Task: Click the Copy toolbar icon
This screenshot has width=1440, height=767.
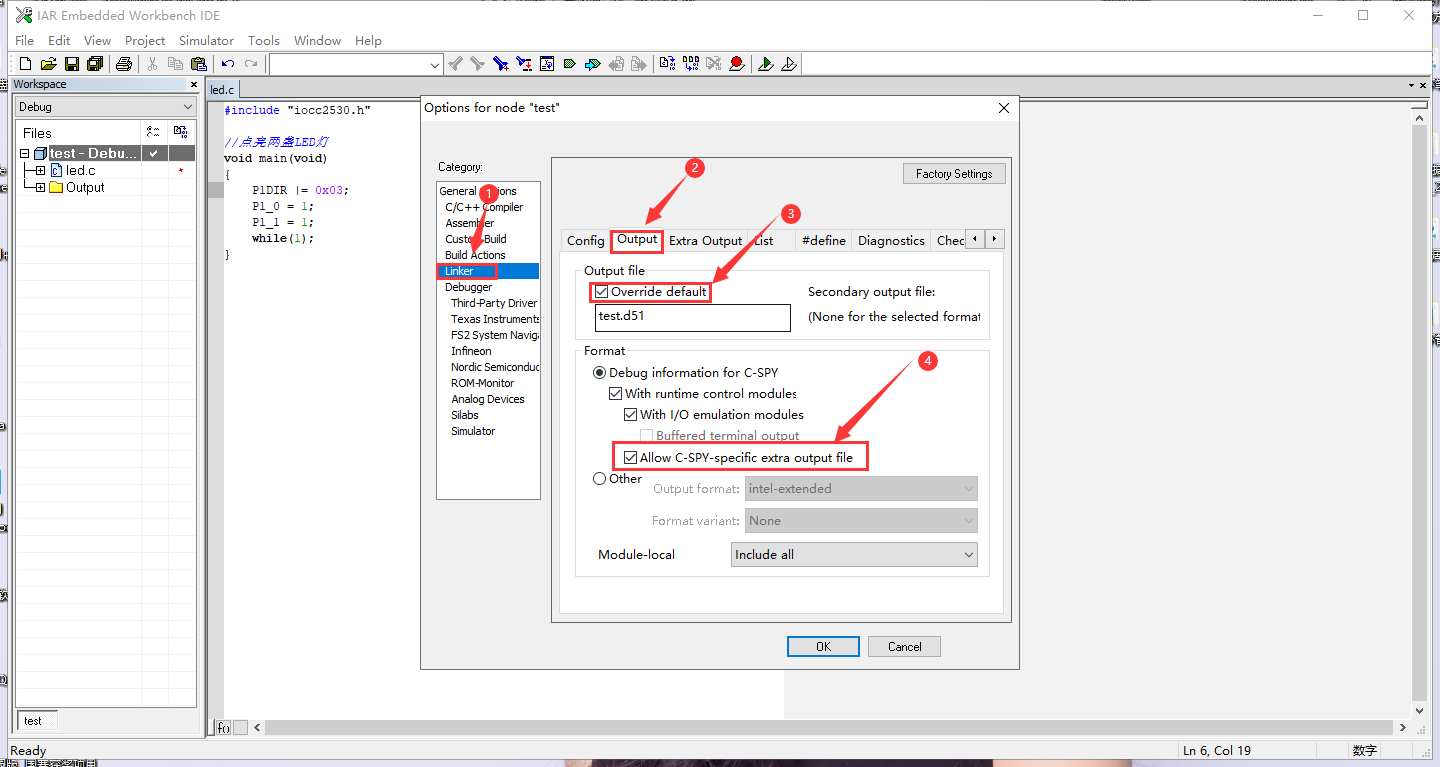Action: point(176,64)
